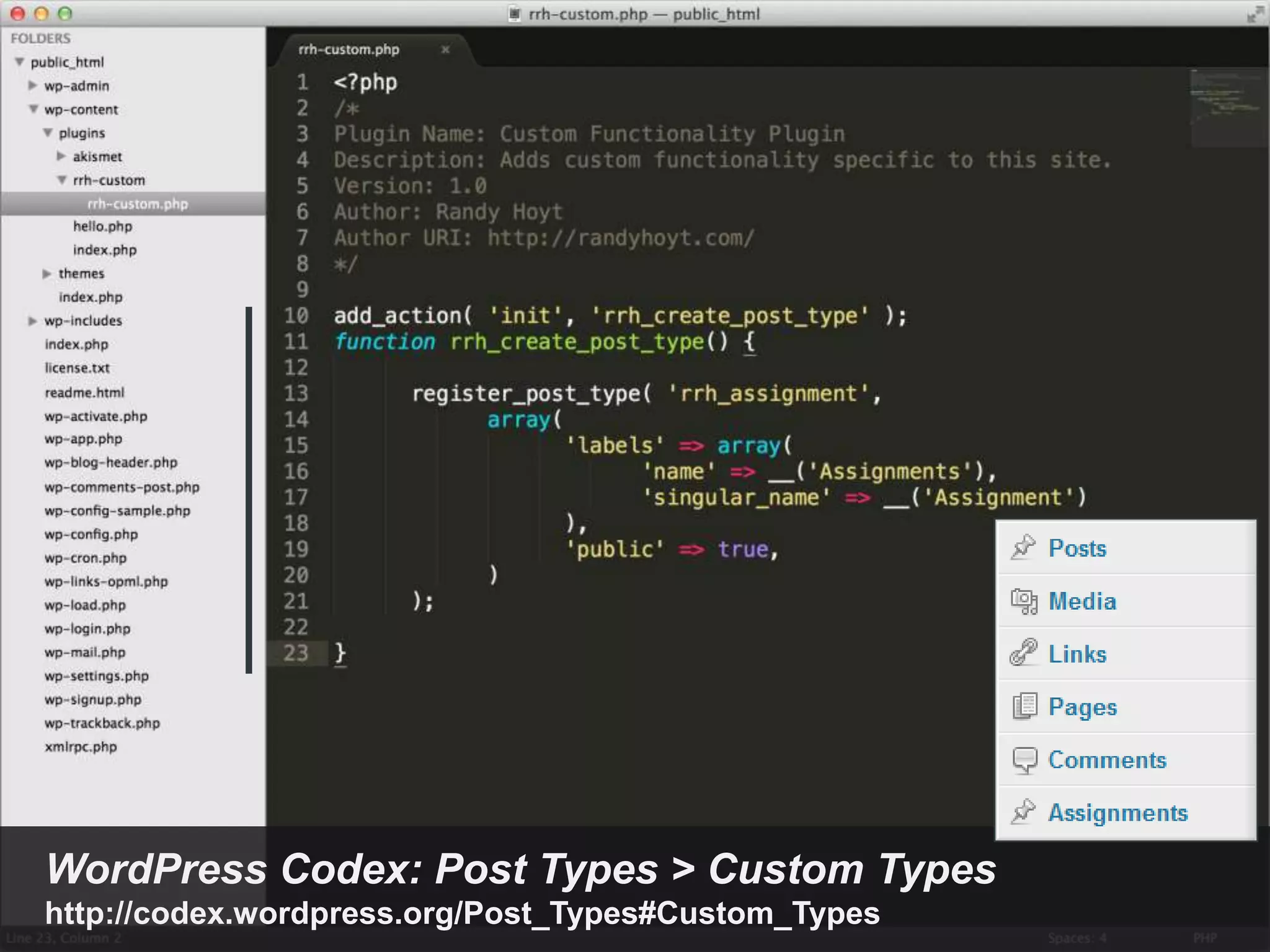Click the Media camera icon
The width and height of the screenshot is (1270, 952).
click(1024, 601)
